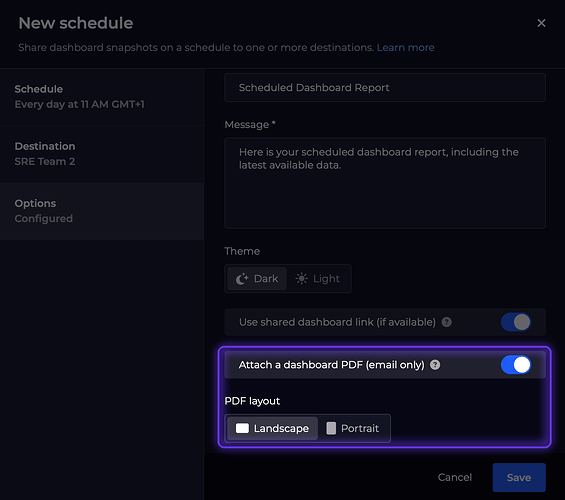Screen dimensions: 565x500
Task: Click the Landscape rectangle layout icon
Action: 242,428
